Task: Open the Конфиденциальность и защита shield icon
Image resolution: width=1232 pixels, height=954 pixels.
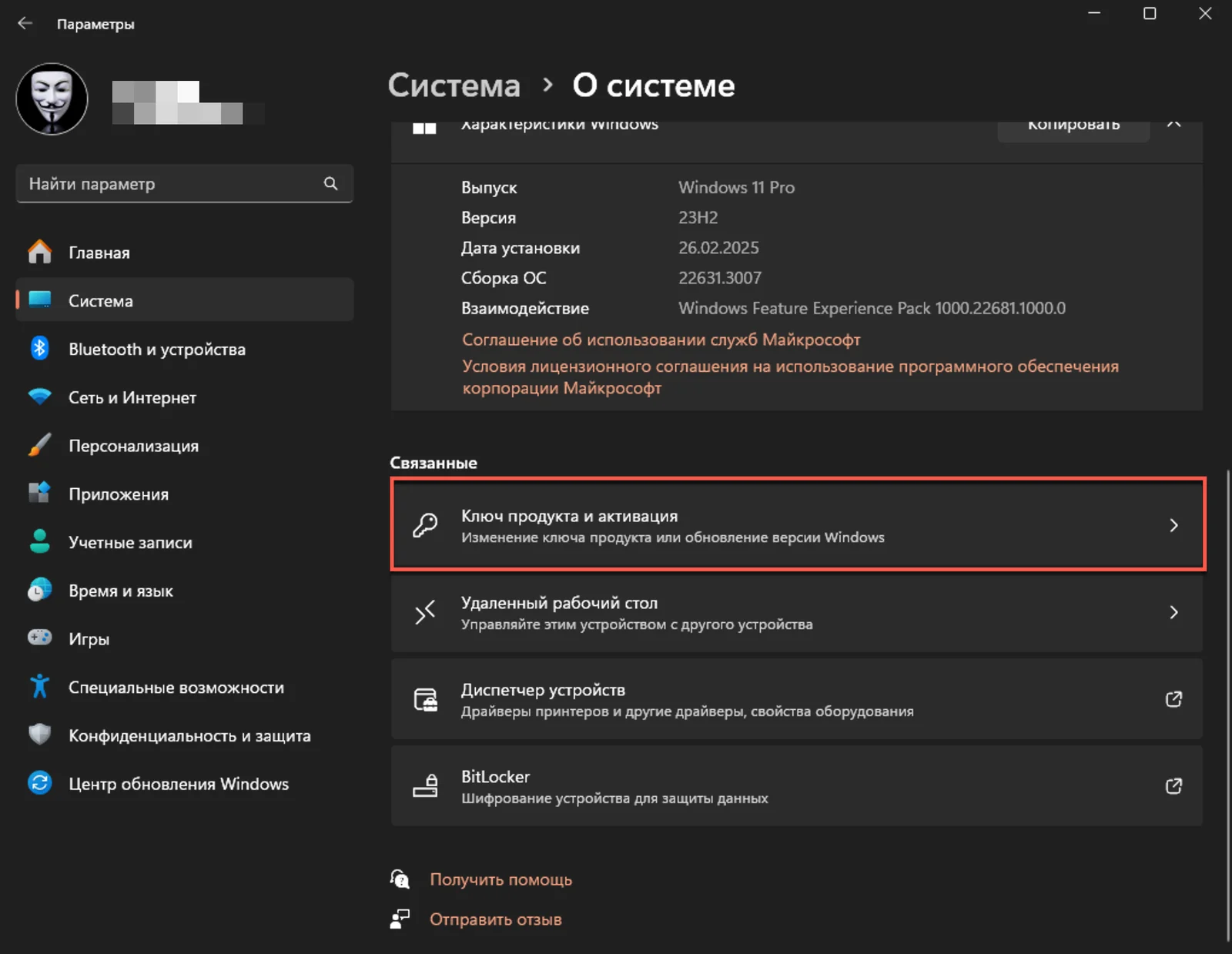Action: coord(40,735)
